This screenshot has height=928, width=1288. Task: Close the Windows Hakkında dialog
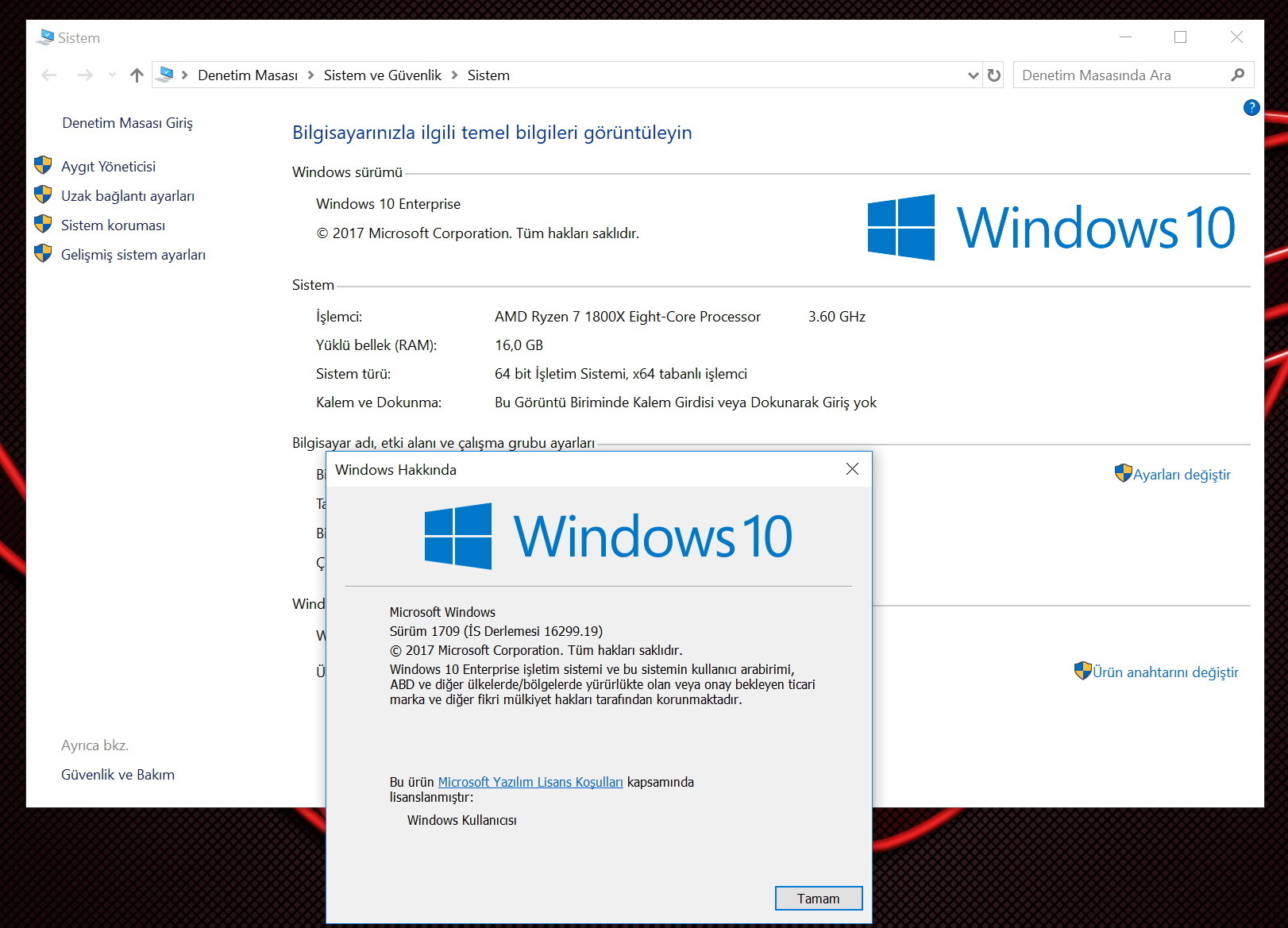coord(852,469)
